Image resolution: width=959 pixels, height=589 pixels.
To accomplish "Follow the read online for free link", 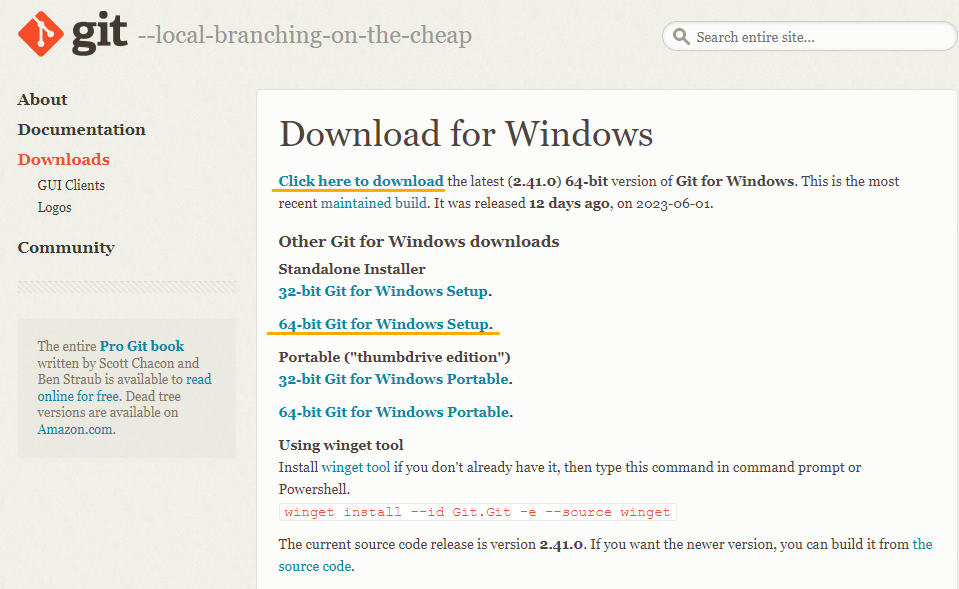I will point(124,388).
